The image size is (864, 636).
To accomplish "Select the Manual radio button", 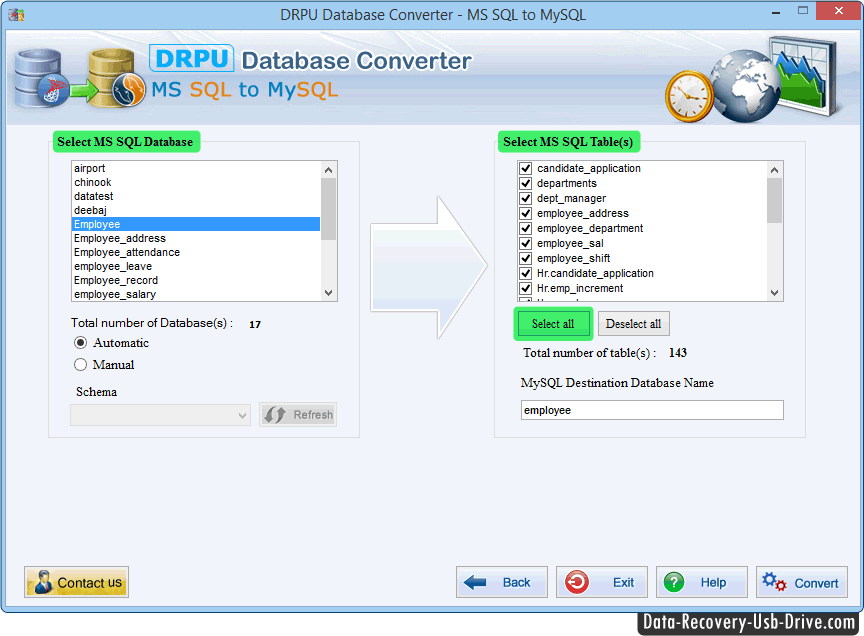I will 80,365.
